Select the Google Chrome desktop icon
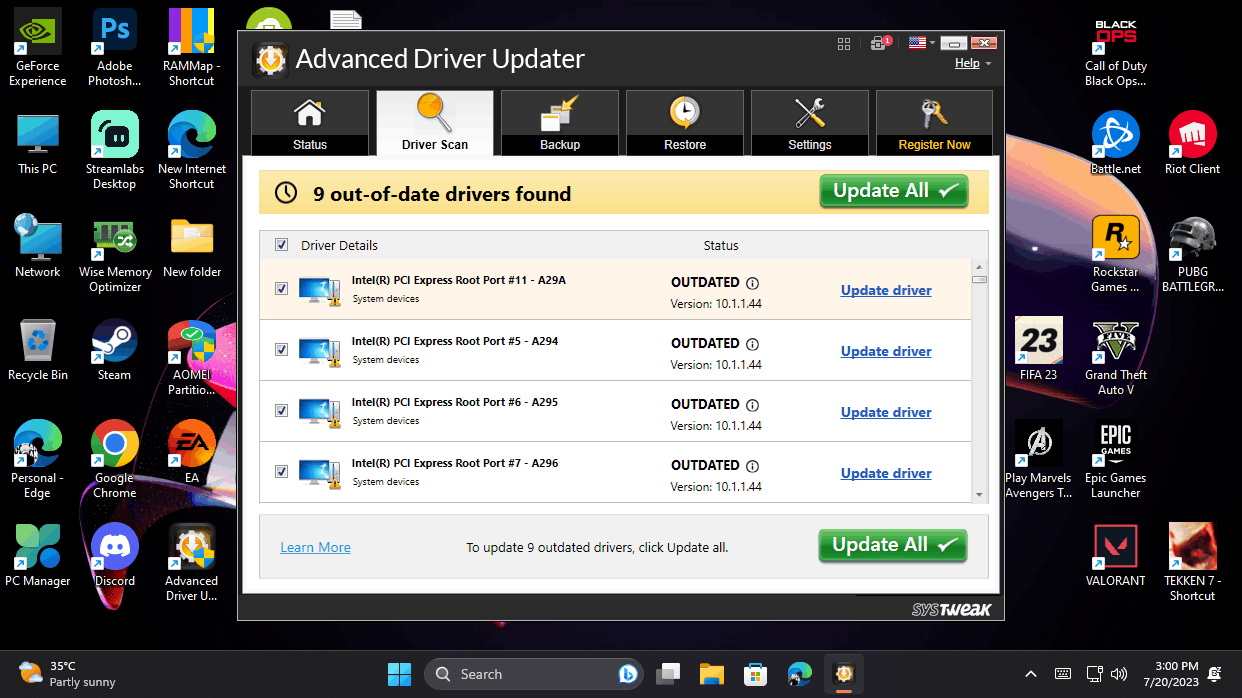 115,460
